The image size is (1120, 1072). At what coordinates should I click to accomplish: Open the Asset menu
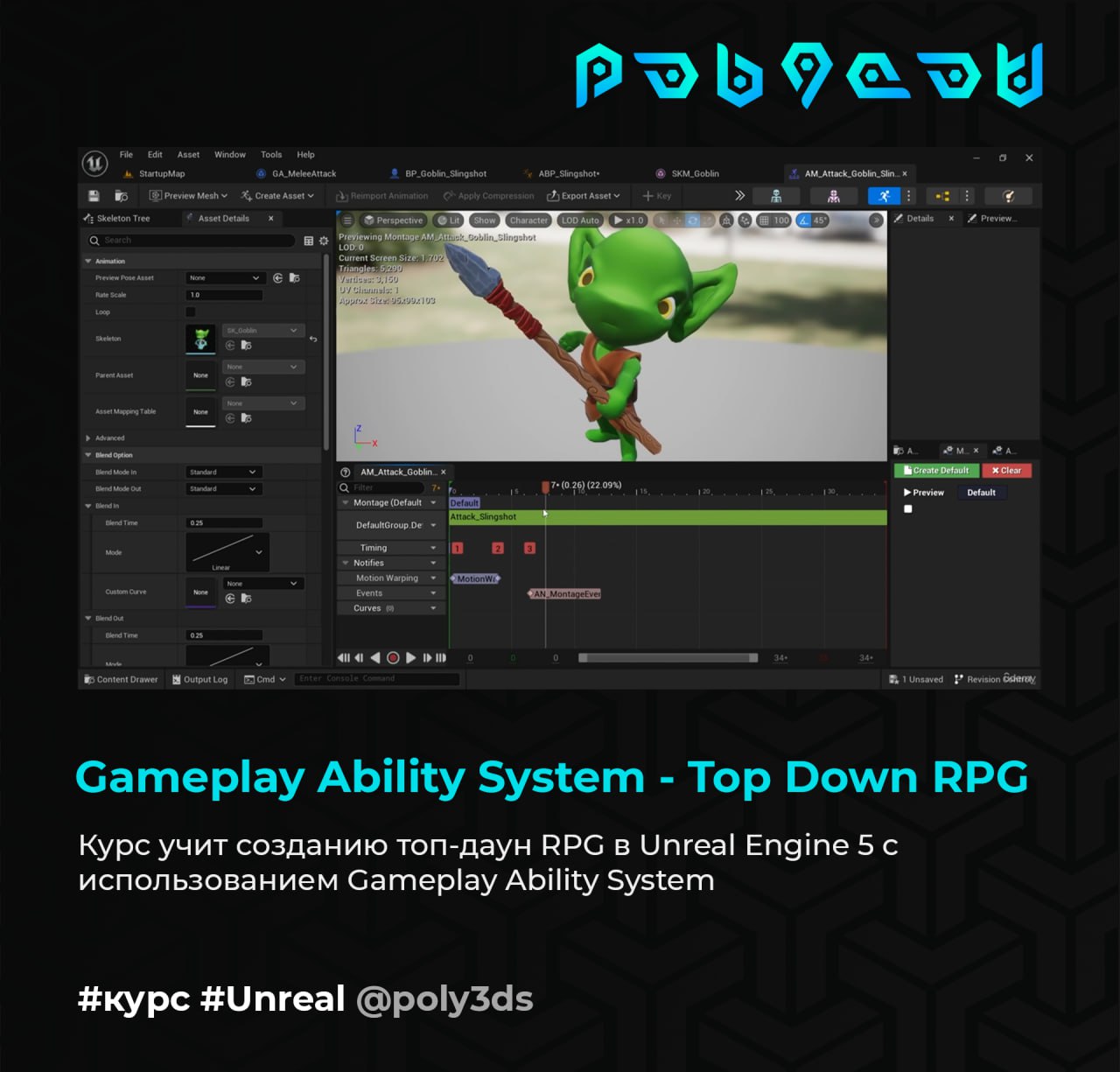click(188, 155)
